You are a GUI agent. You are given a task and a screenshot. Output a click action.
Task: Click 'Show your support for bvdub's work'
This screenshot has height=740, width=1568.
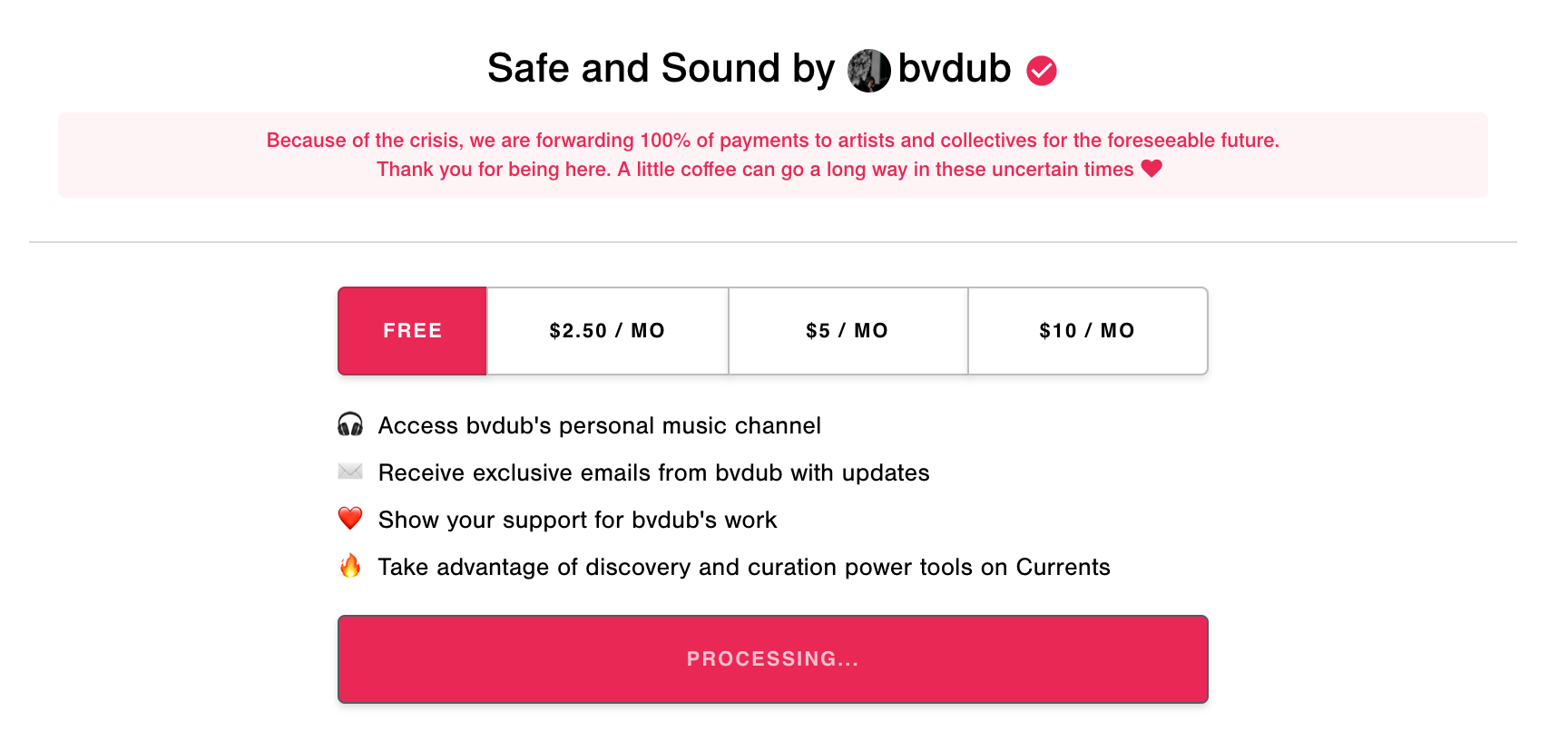[578, 520]
